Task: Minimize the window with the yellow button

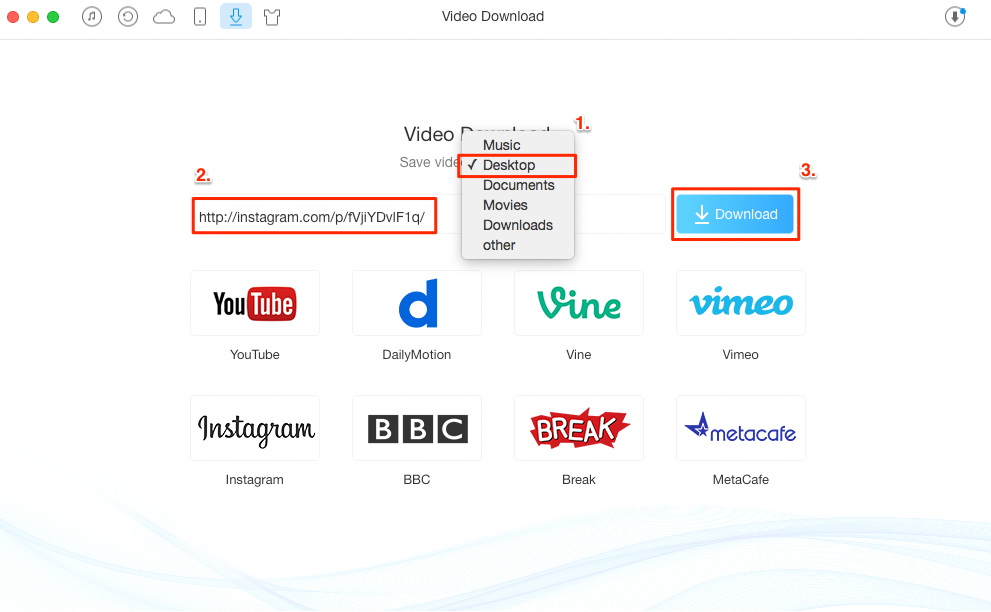Action: [33, 17]
